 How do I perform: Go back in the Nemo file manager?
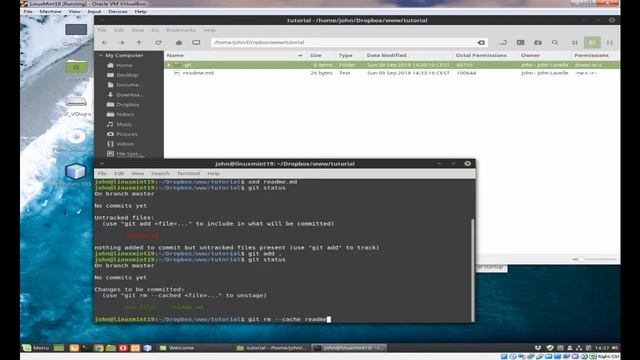105,42
